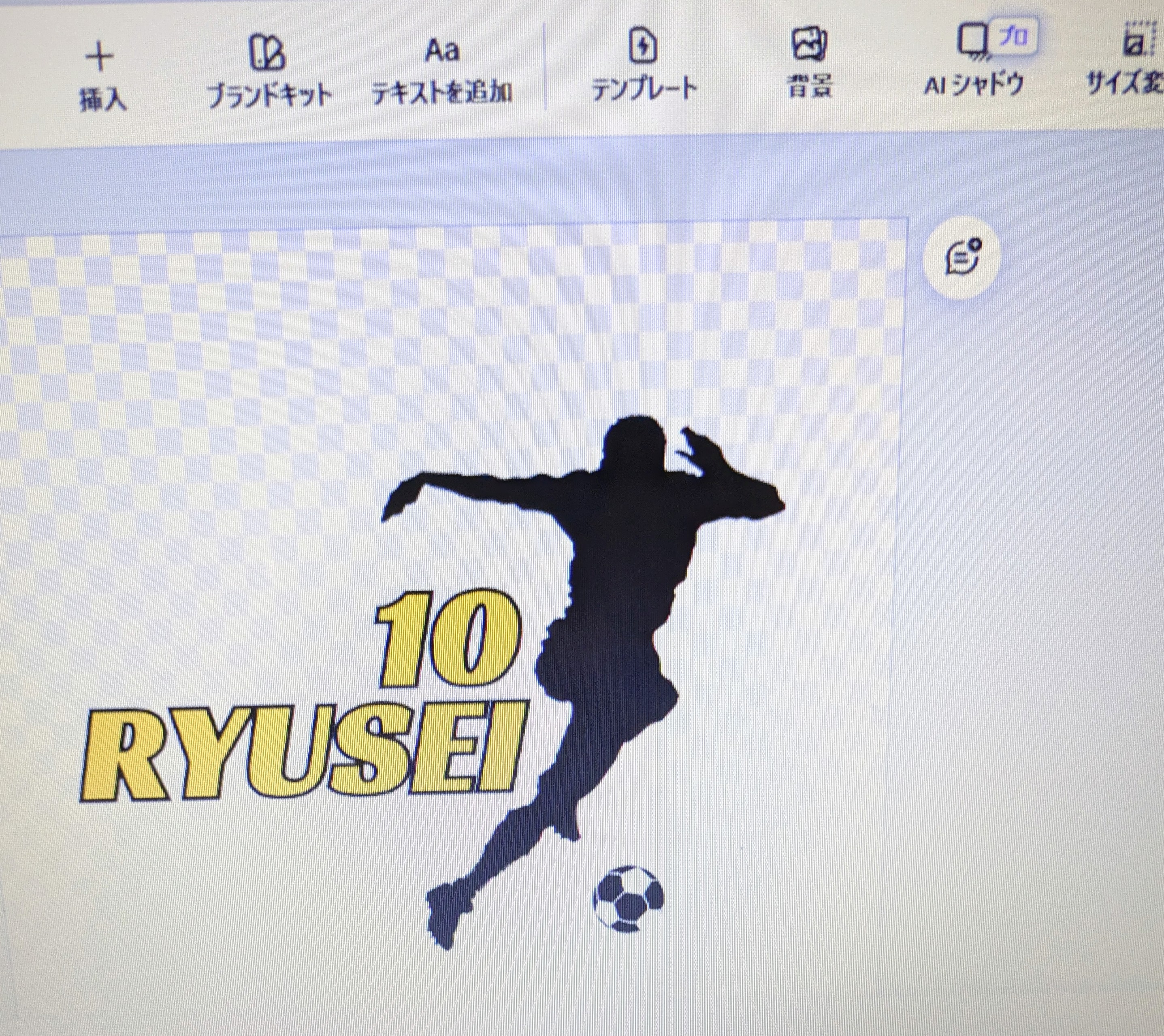Click the Aa add-text icon
This screenshot has height=1036, width=1164.
[x=442, y=51]
